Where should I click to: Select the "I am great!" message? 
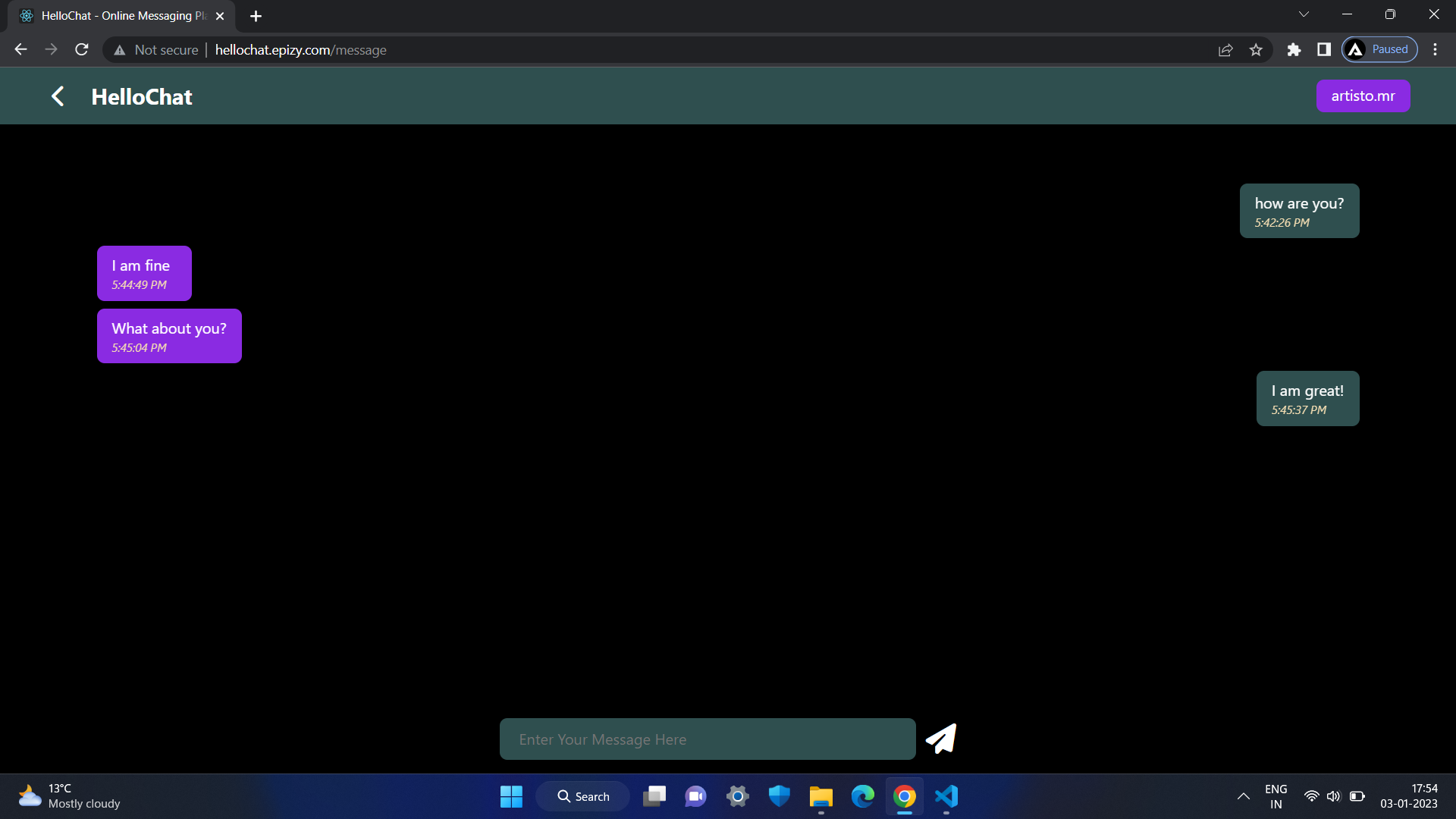click(1307, 398)
